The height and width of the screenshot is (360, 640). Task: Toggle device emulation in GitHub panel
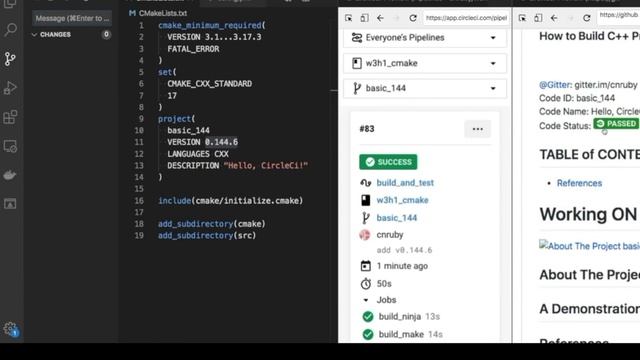538,18
